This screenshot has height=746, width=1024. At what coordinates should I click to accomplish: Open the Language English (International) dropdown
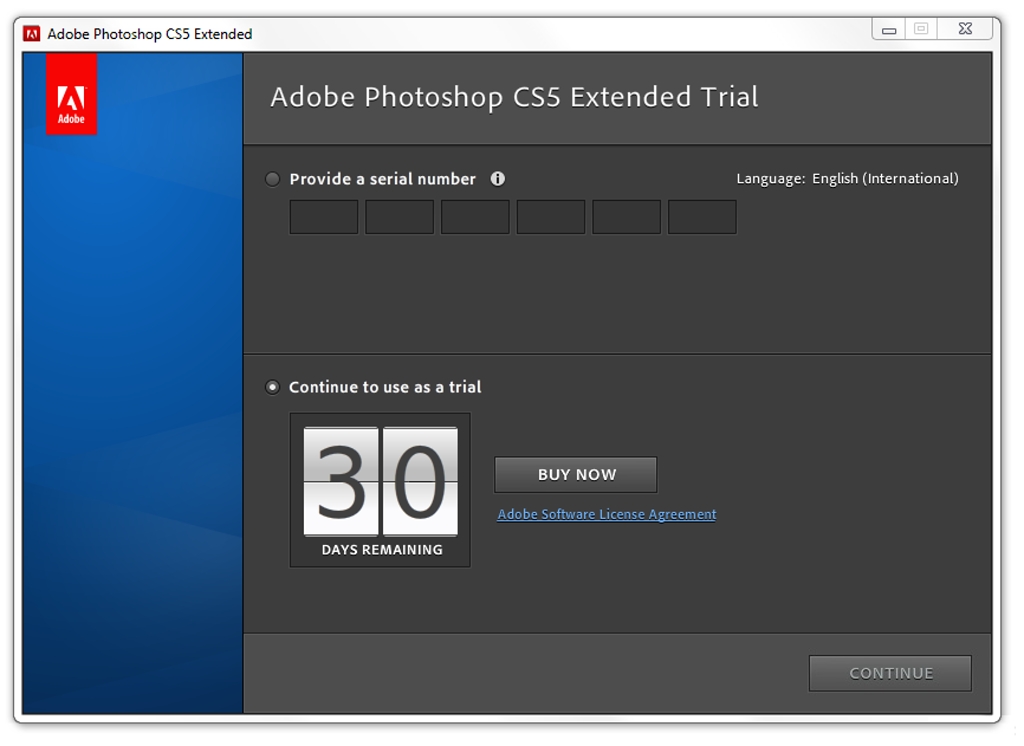884,178
